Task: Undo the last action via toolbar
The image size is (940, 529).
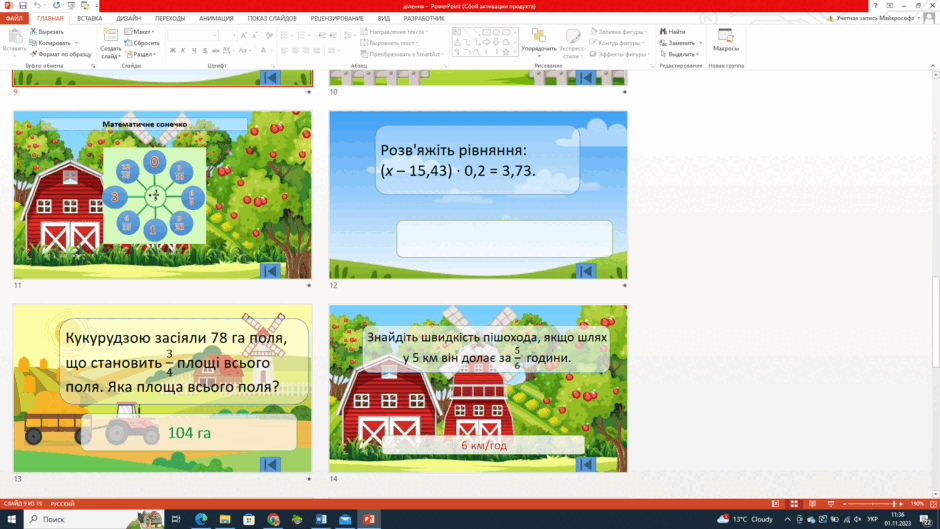Action: [37, 5]
